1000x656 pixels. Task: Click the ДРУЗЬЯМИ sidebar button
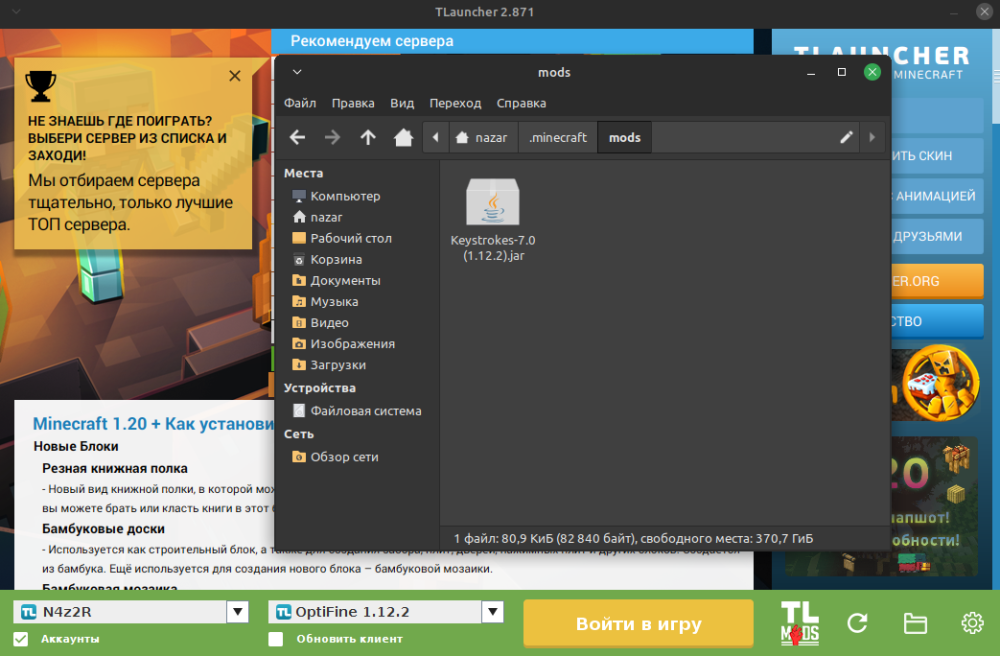pyautogui.click(x=936, y=236)
